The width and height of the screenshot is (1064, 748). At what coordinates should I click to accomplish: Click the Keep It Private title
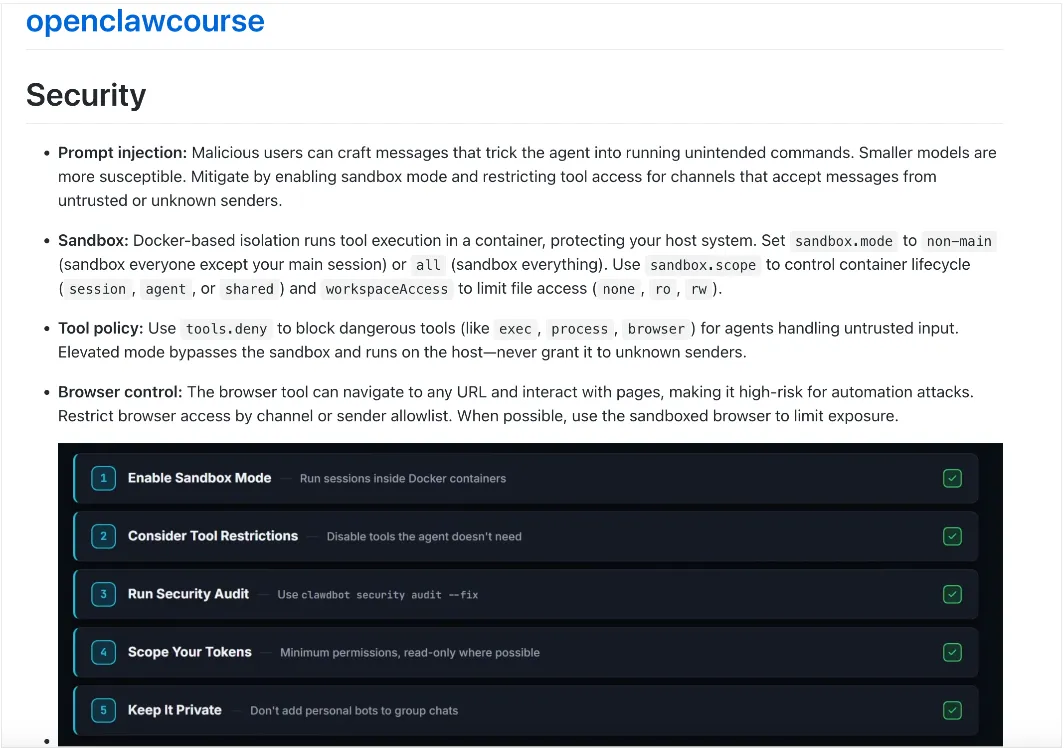174,710
